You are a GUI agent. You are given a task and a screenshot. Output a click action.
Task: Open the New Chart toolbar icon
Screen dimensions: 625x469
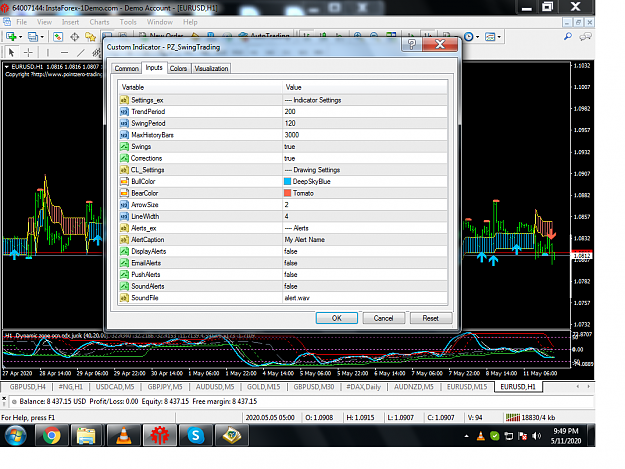11,37
